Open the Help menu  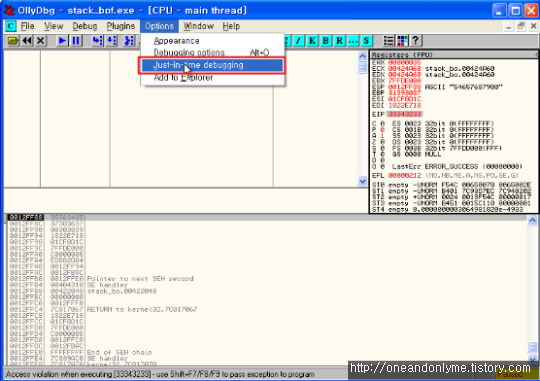231,26
